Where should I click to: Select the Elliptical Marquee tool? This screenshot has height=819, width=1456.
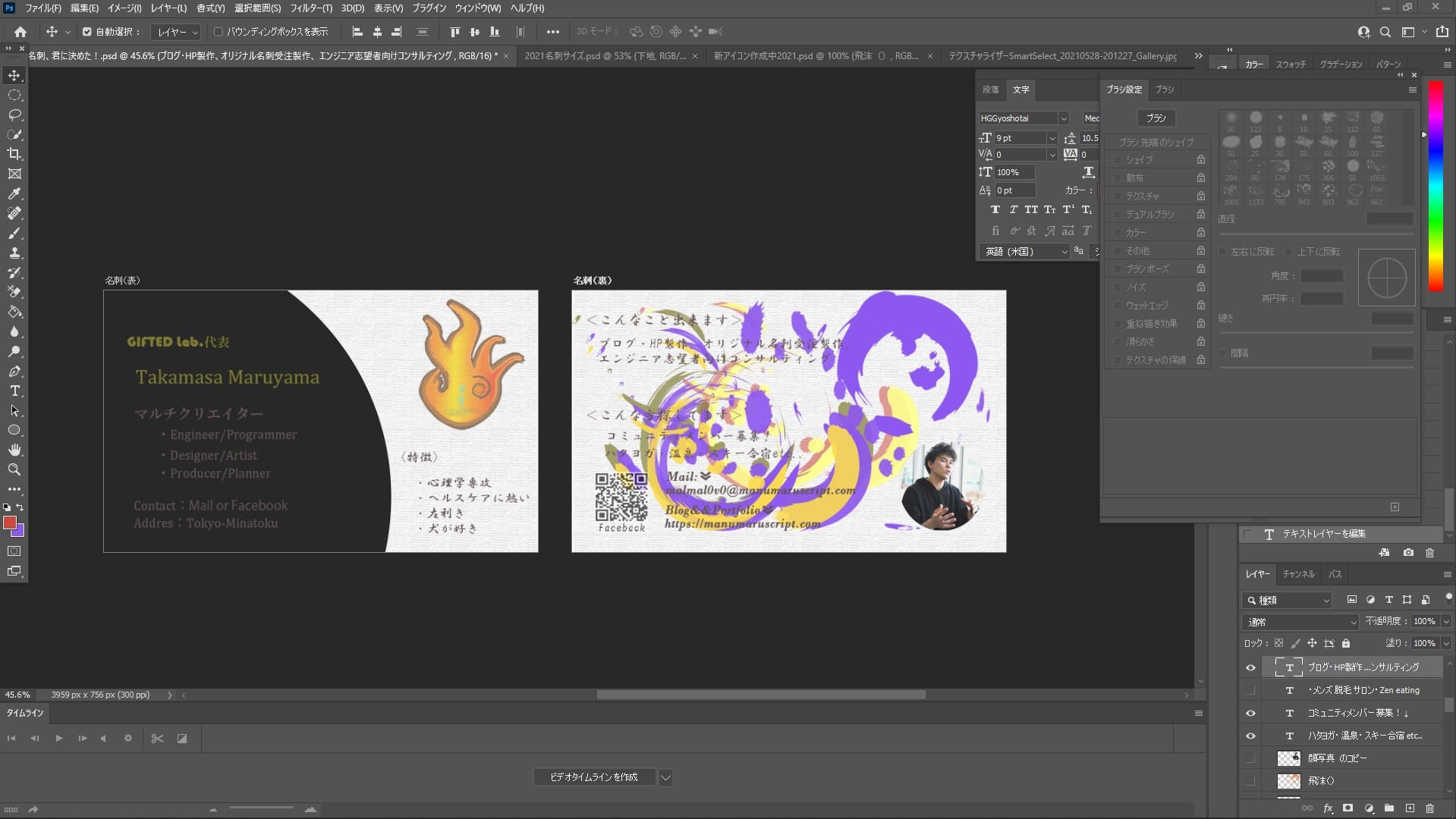coord(14,95)
